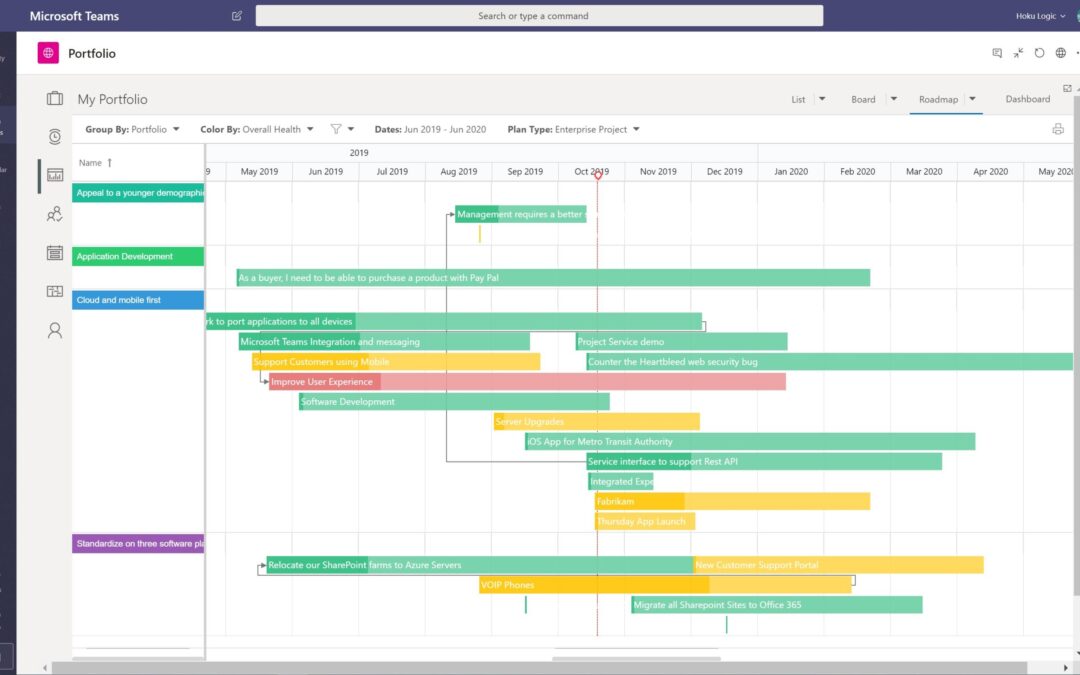
Task: Open the board layout sidebar icon
Action: click(x=54, y=291)
